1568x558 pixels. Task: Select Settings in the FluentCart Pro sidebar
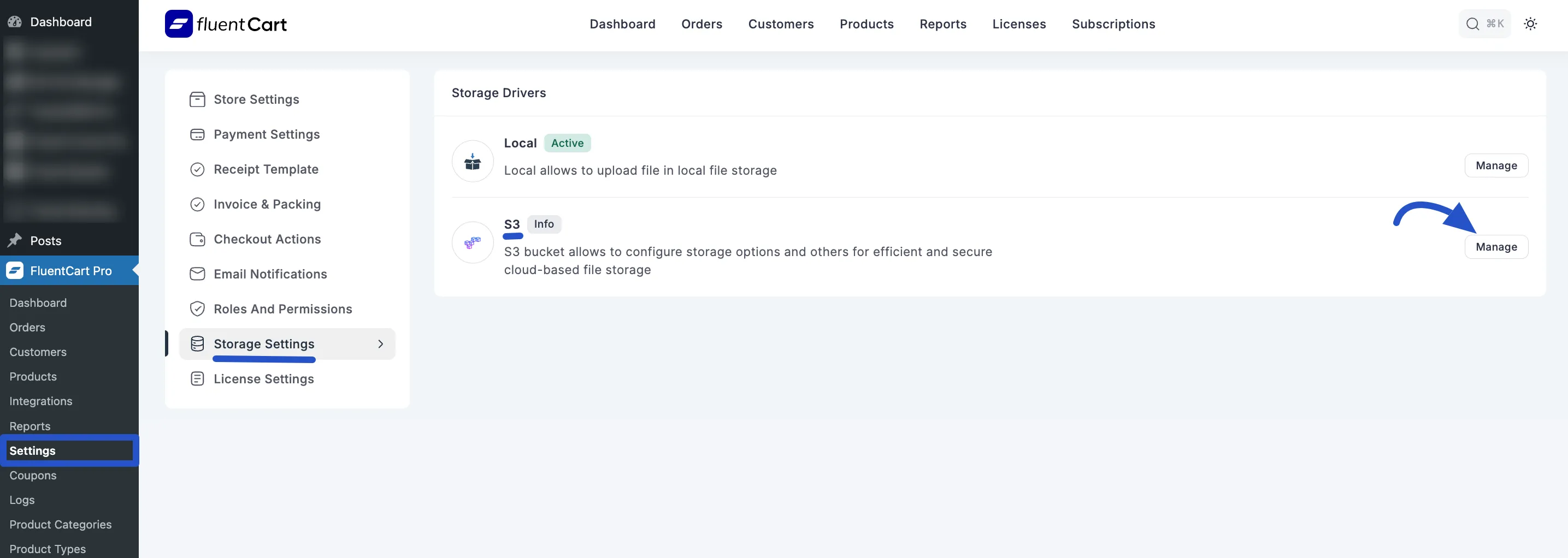point(32,450)
